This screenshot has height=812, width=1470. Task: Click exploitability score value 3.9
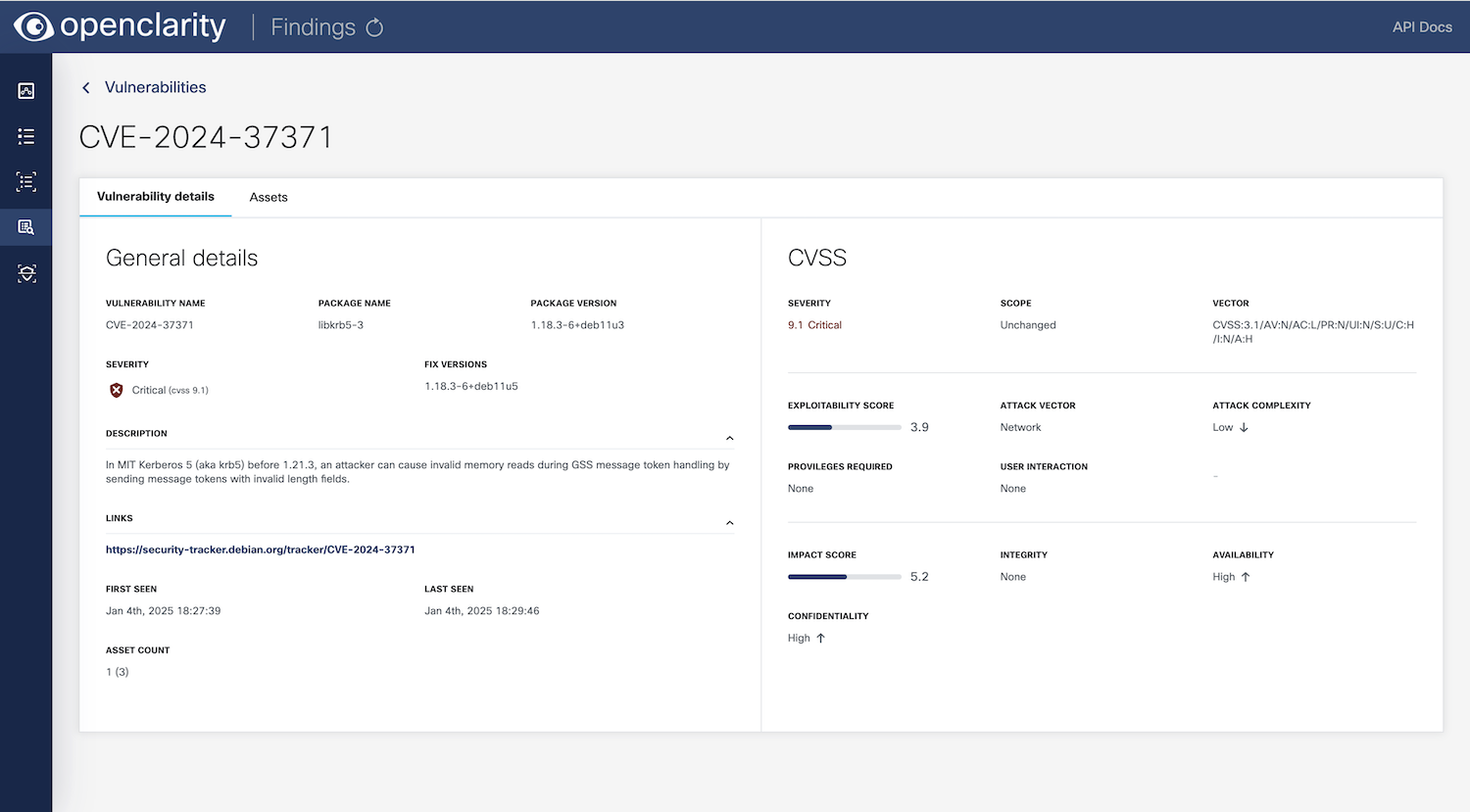pos(919,427)
